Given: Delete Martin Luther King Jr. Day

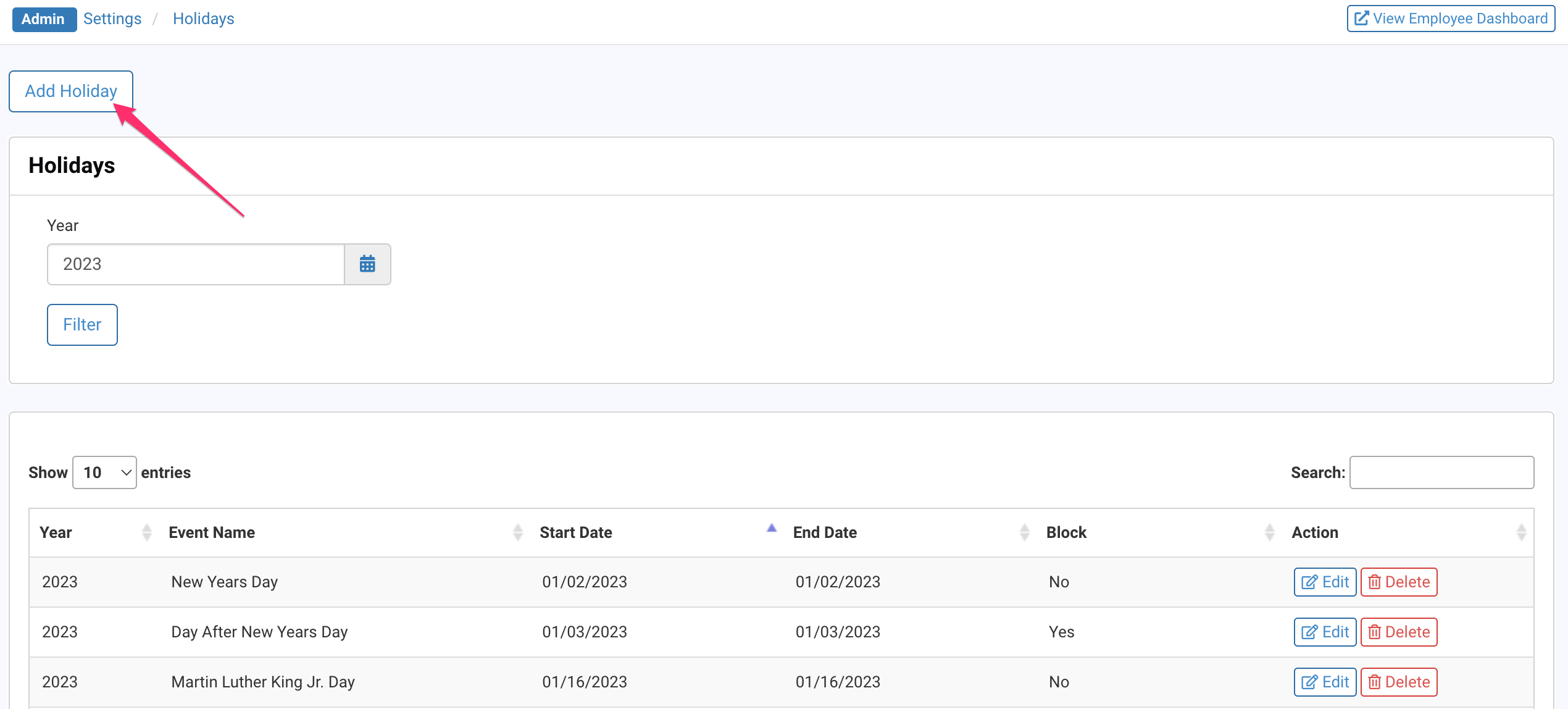Looking at the screenshot, I should pos(1399,682).
